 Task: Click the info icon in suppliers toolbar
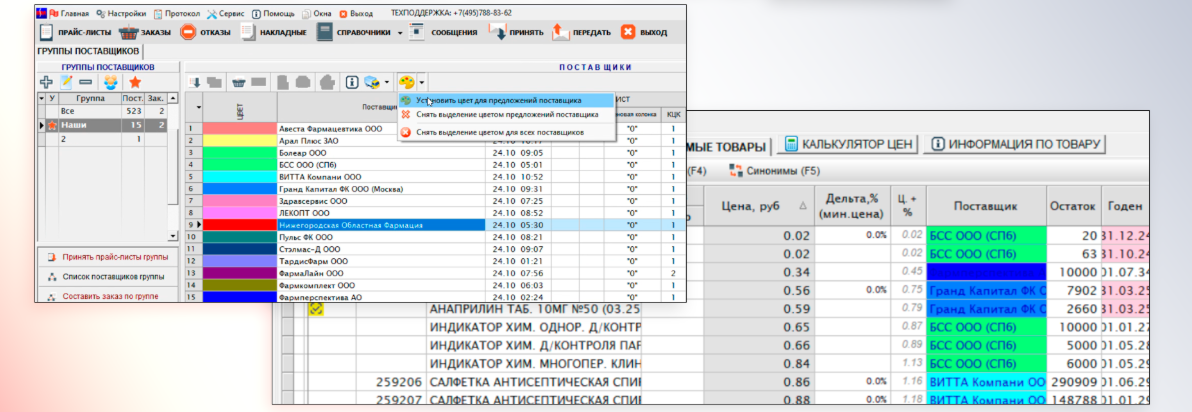click(x=352, y=81)
